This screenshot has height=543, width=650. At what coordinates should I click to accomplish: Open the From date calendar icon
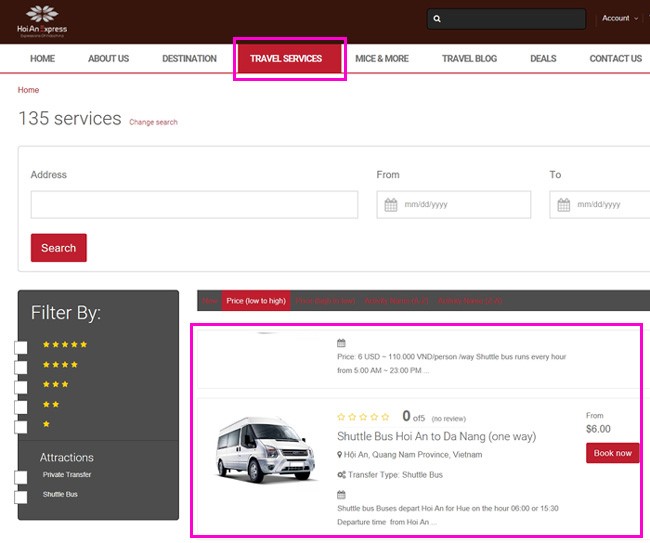pyautogui.click(x=390, y=204)
